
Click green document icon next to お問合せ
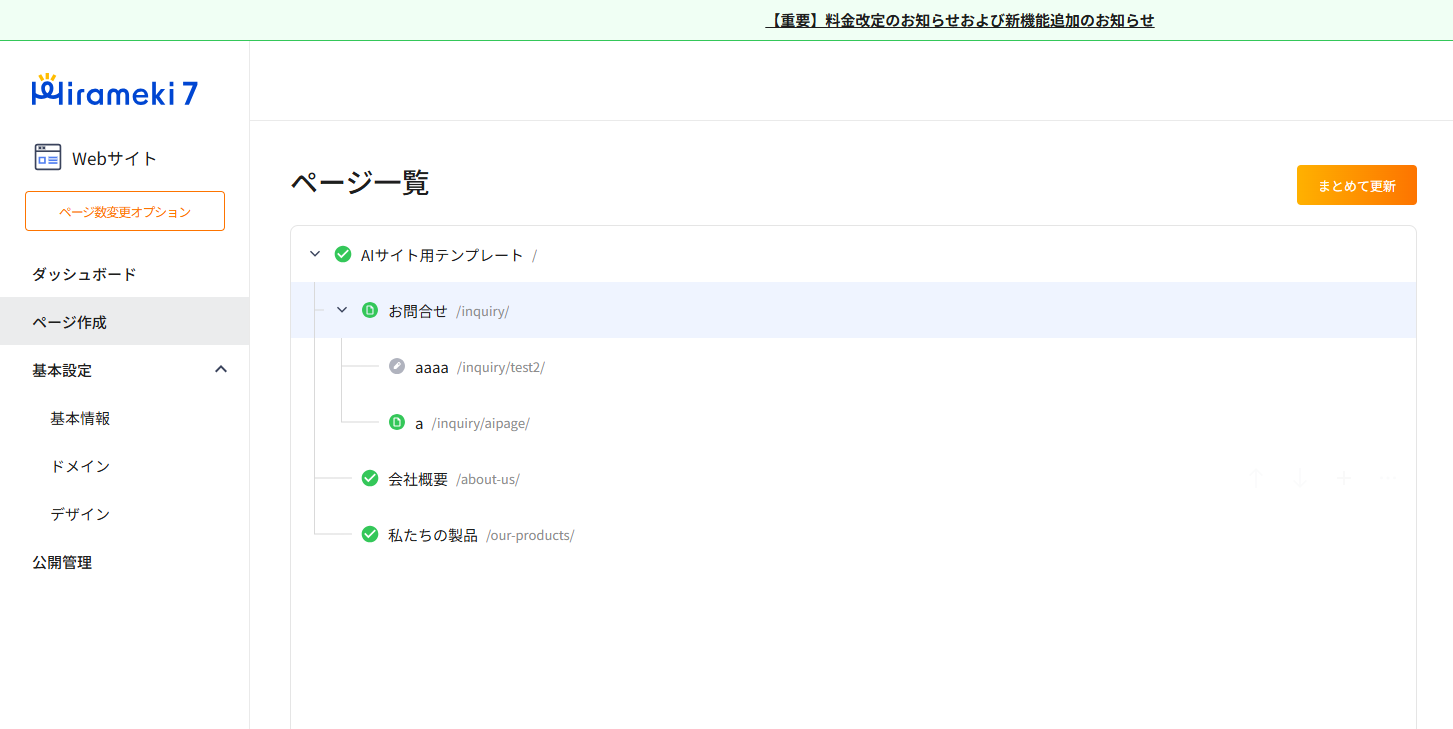pos(370,311)
